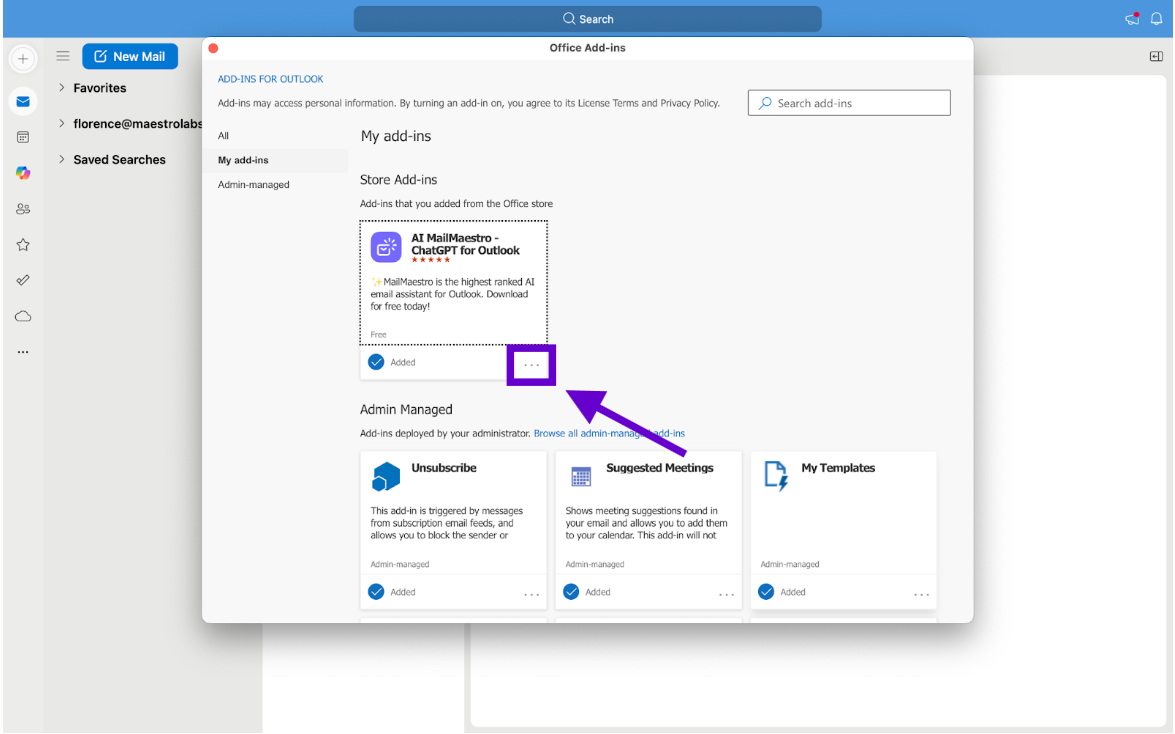Open the megaphone what's new icon
1175x734 pixels.
point(1132,19)
